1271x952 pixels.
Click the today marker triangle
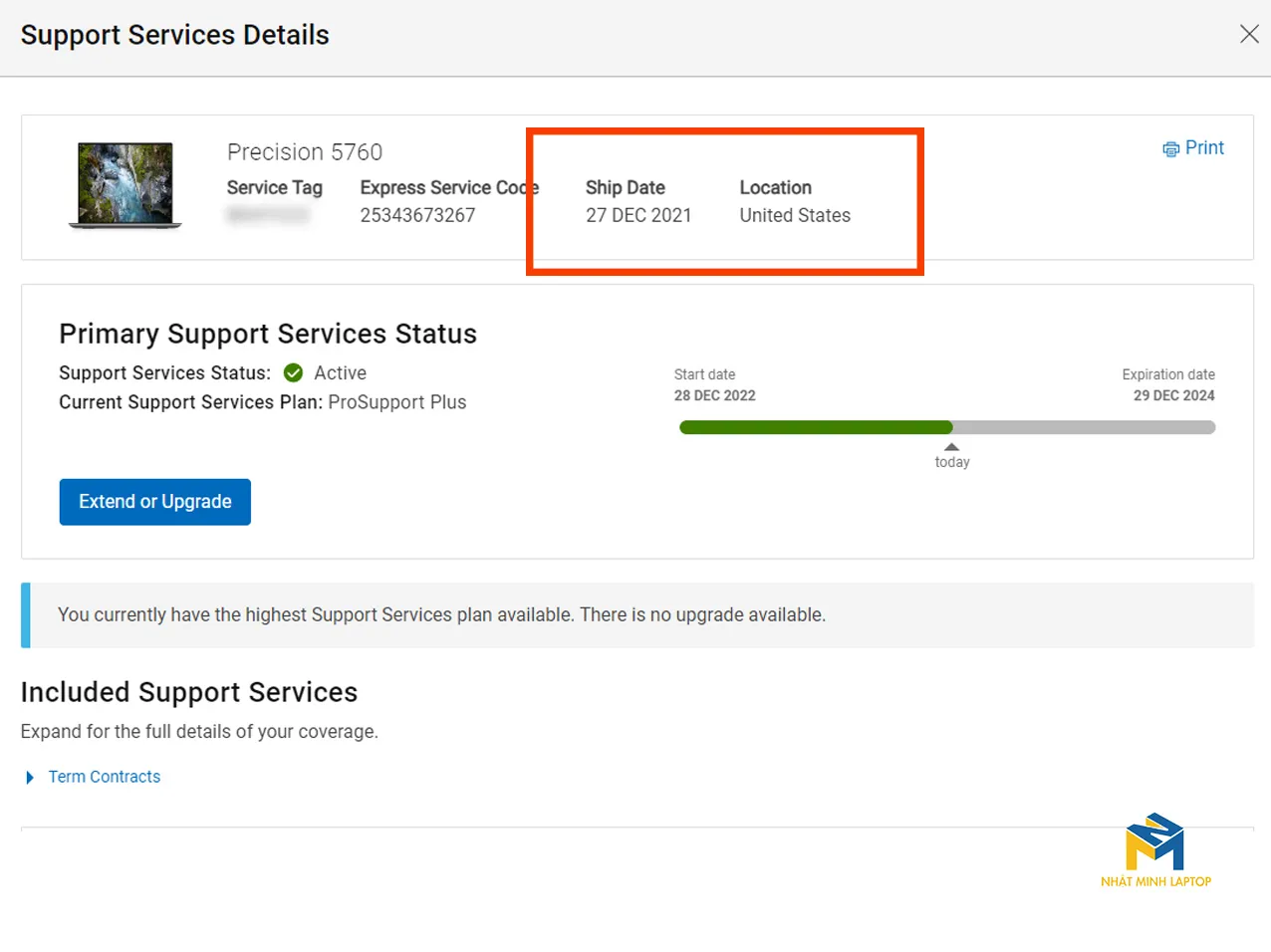[x=951, y=447]
